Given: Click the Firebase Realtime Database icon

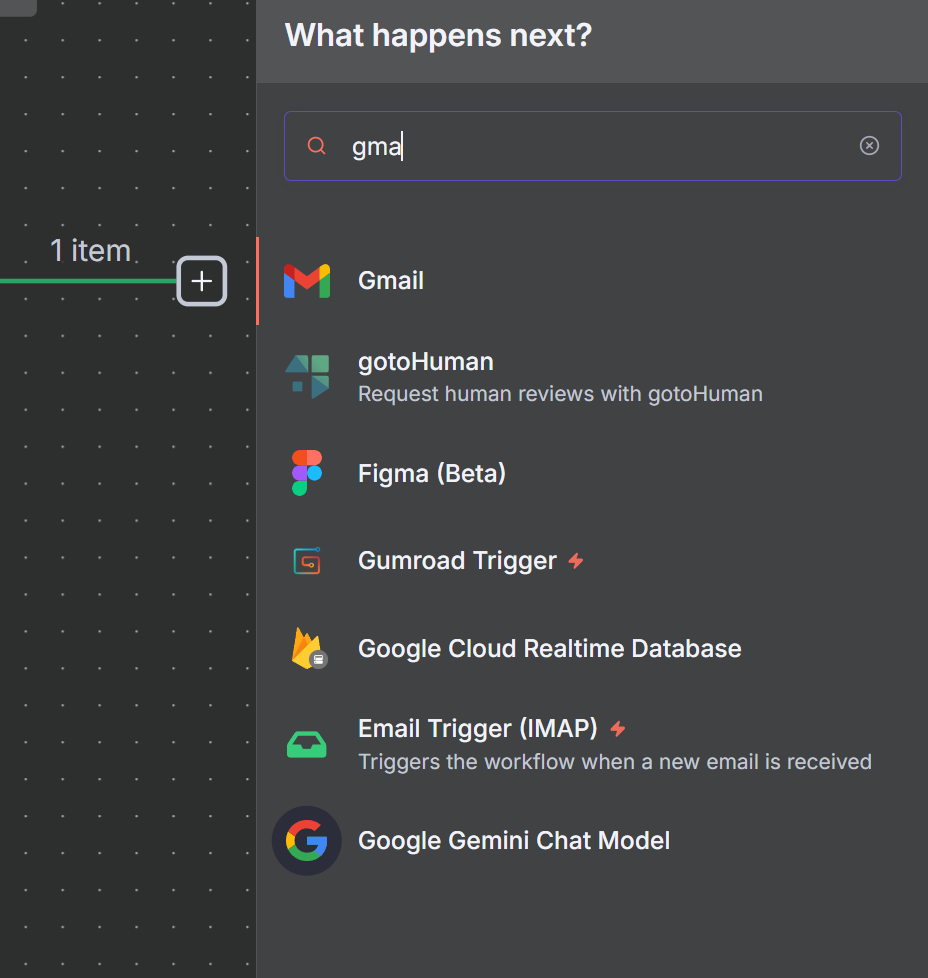Looking at the screenshot, I should [x=308, y=649].
